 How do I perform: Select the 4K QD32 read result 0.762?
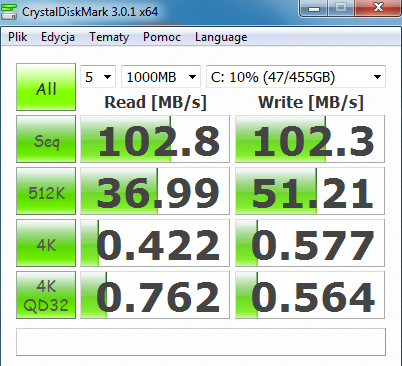(155, 295)
